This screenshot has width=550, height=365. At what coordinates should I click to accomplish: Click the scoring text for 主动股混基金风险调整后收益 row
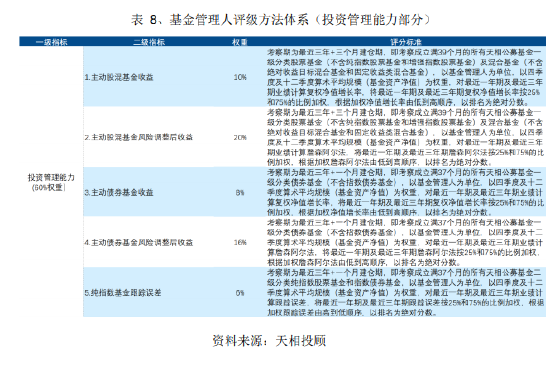click(405, 137)
